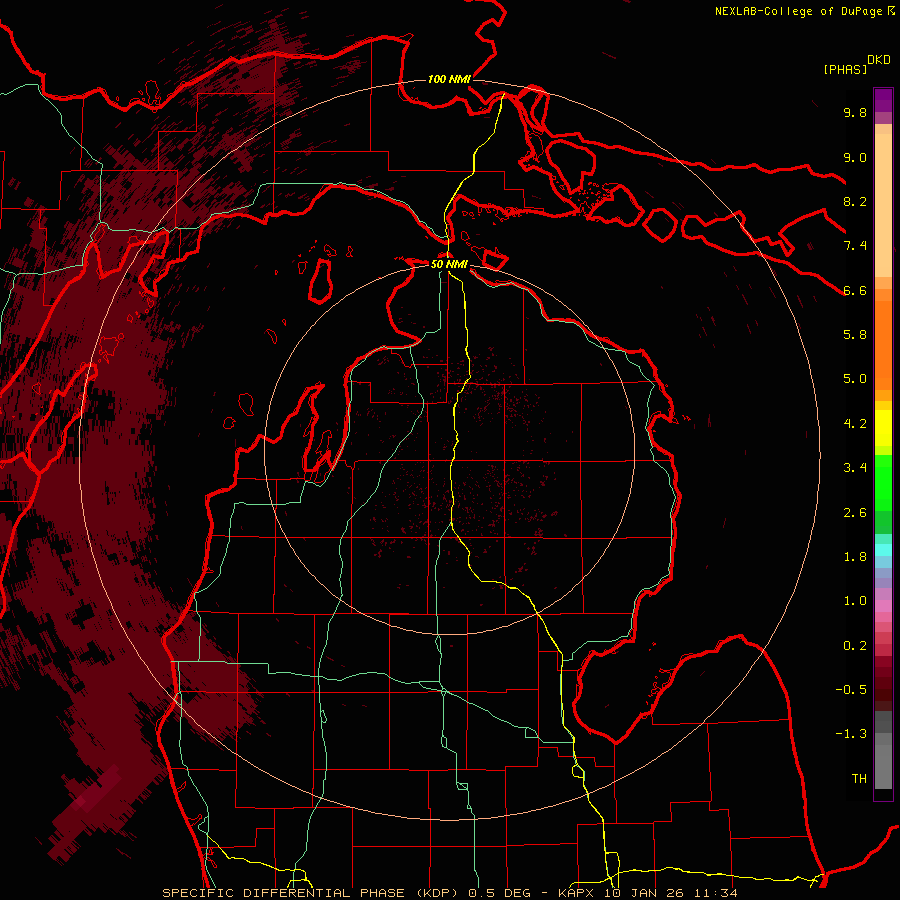Click the 9.0 legend scale value
The image size is (900, 900).
855,158
